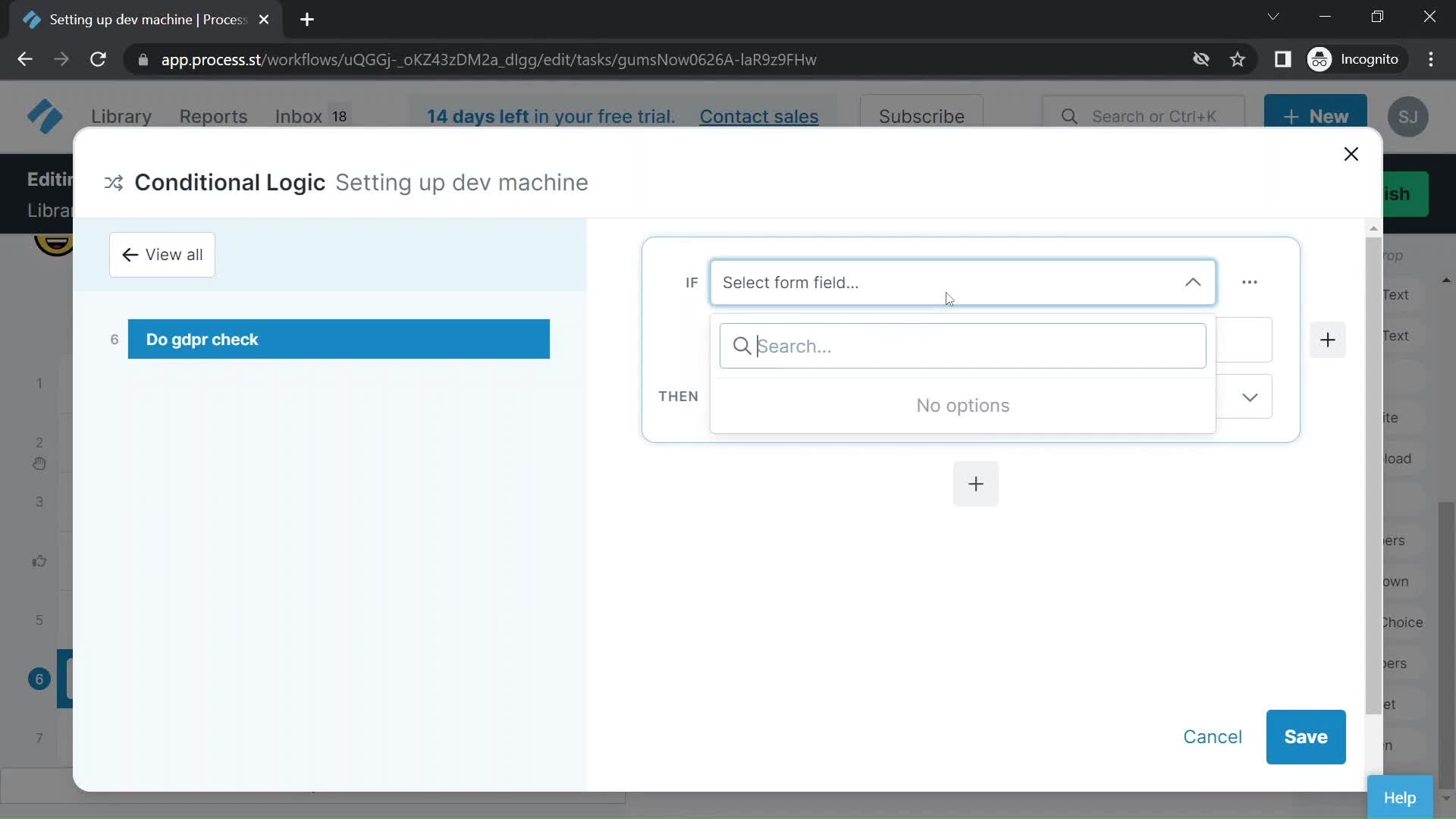The height and width of the screenshot is (819, 1456).
Task: Click the Process Street logo icon
Action: (44, 116)
